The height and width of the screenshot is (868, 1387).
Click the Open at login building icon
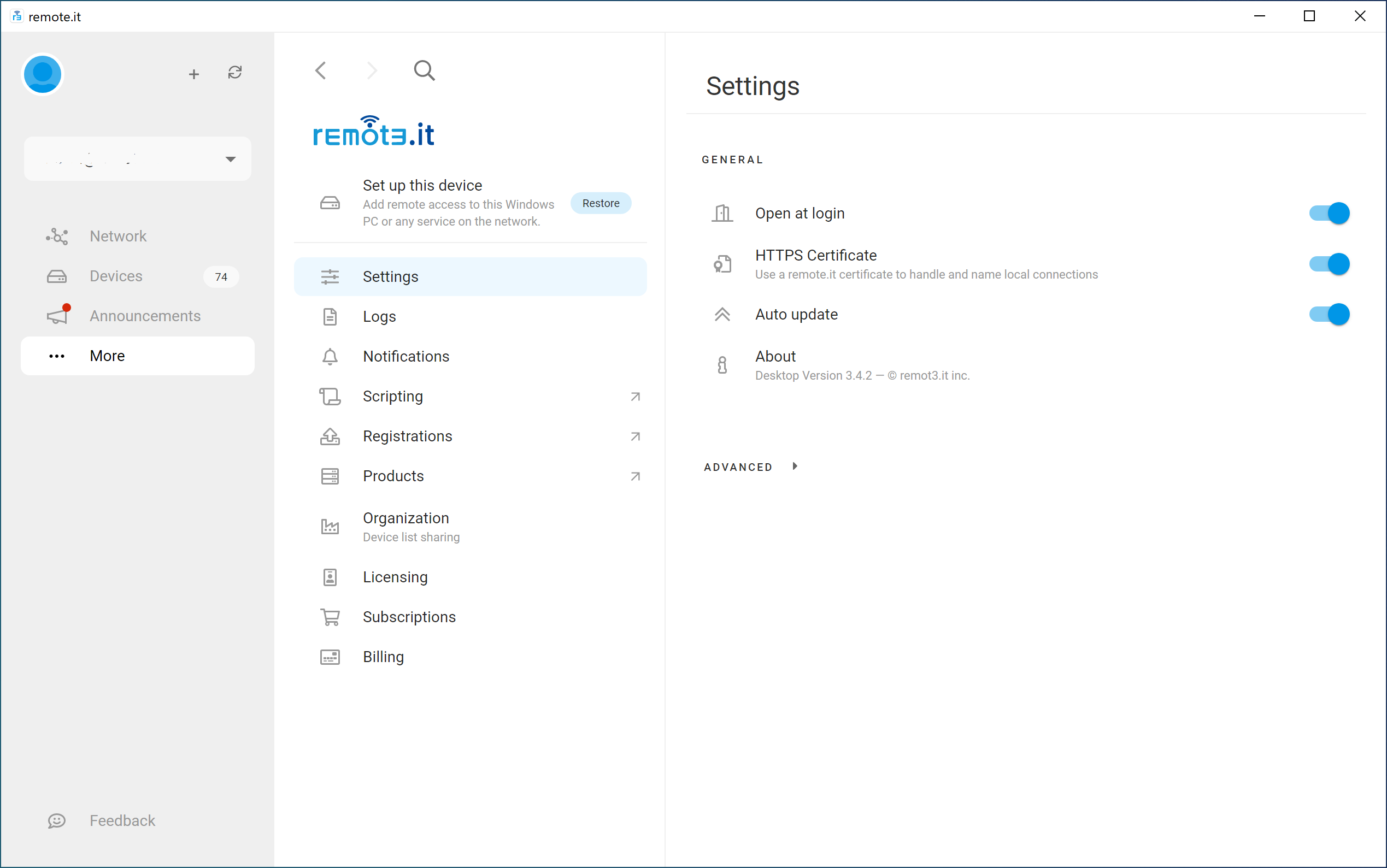click(722, 213)
